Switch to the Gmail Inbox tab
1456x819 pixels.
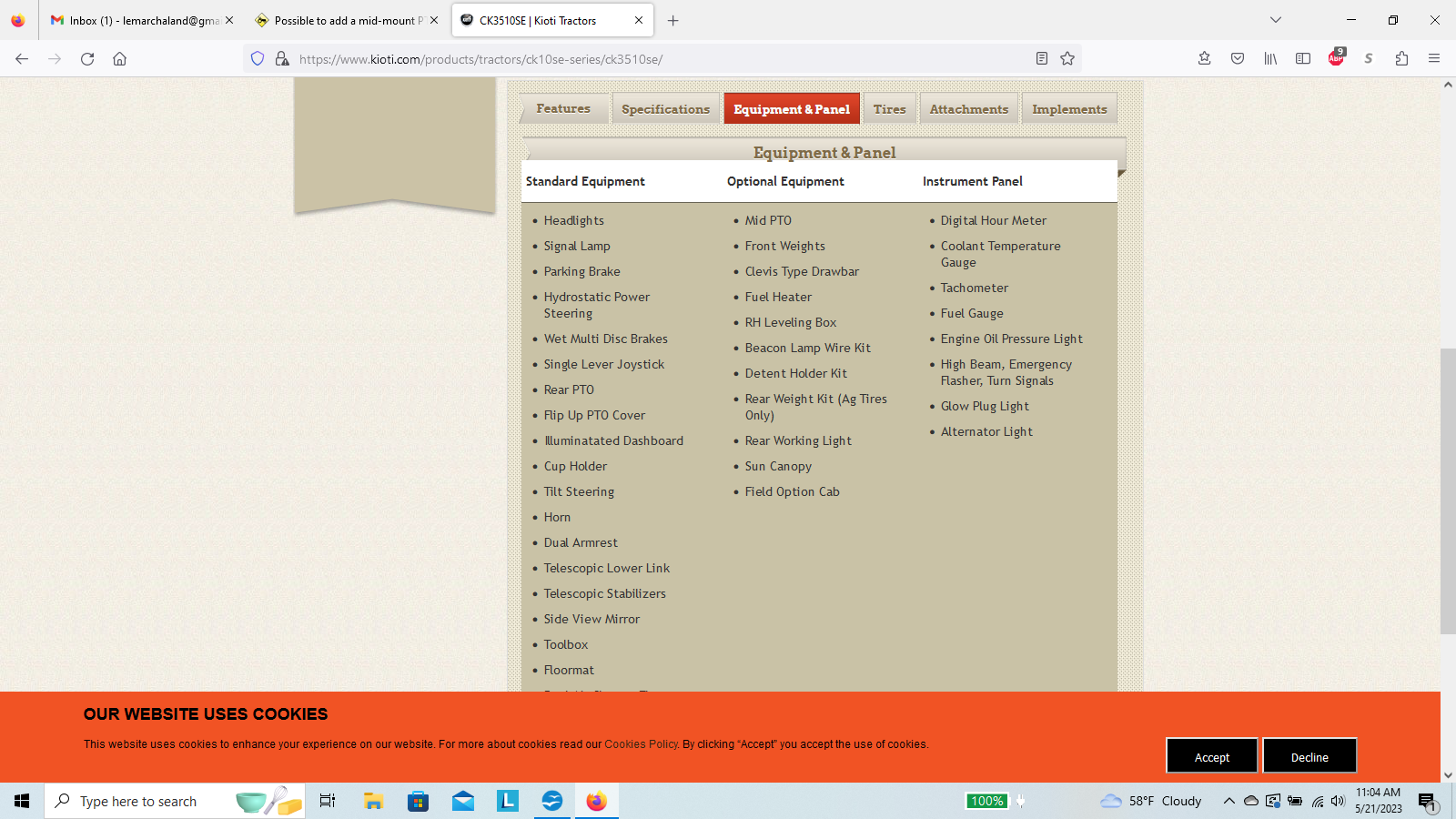click(x=136, y=20)
